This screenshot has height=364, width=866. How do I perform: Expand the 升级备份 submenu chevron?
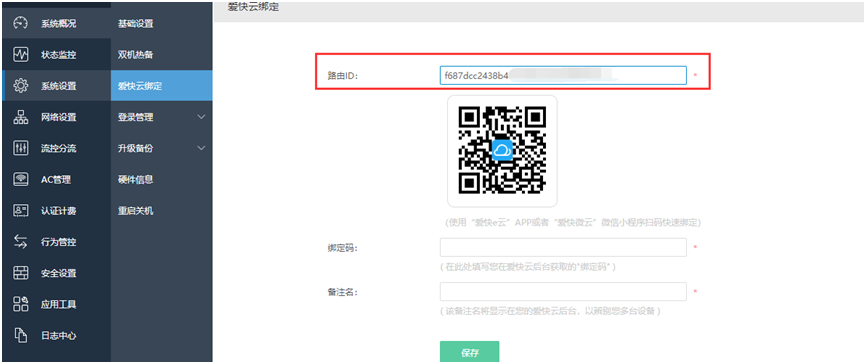tap(201, 148)
